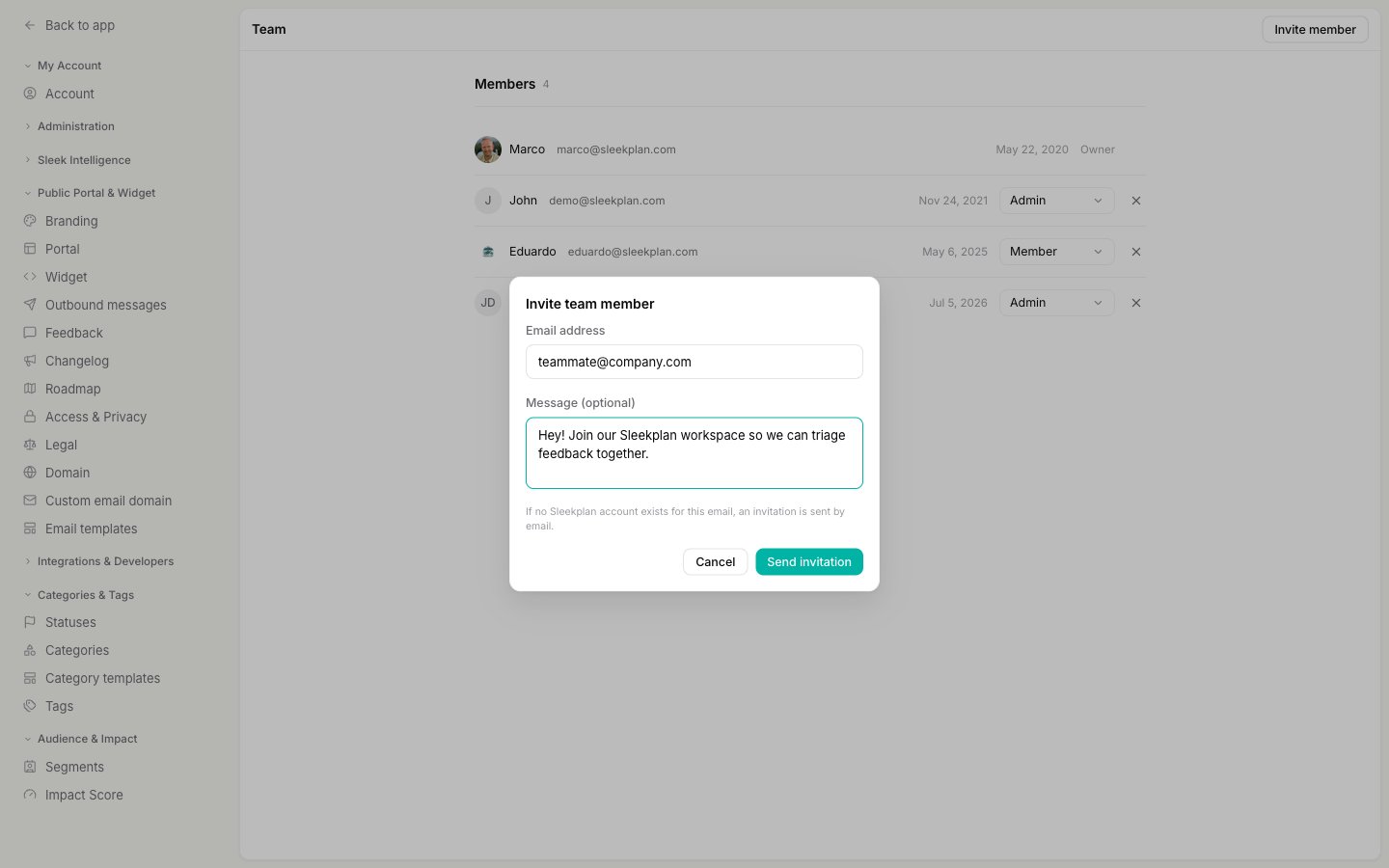Open John's Admin role dropdown

tap(1056, 201)
